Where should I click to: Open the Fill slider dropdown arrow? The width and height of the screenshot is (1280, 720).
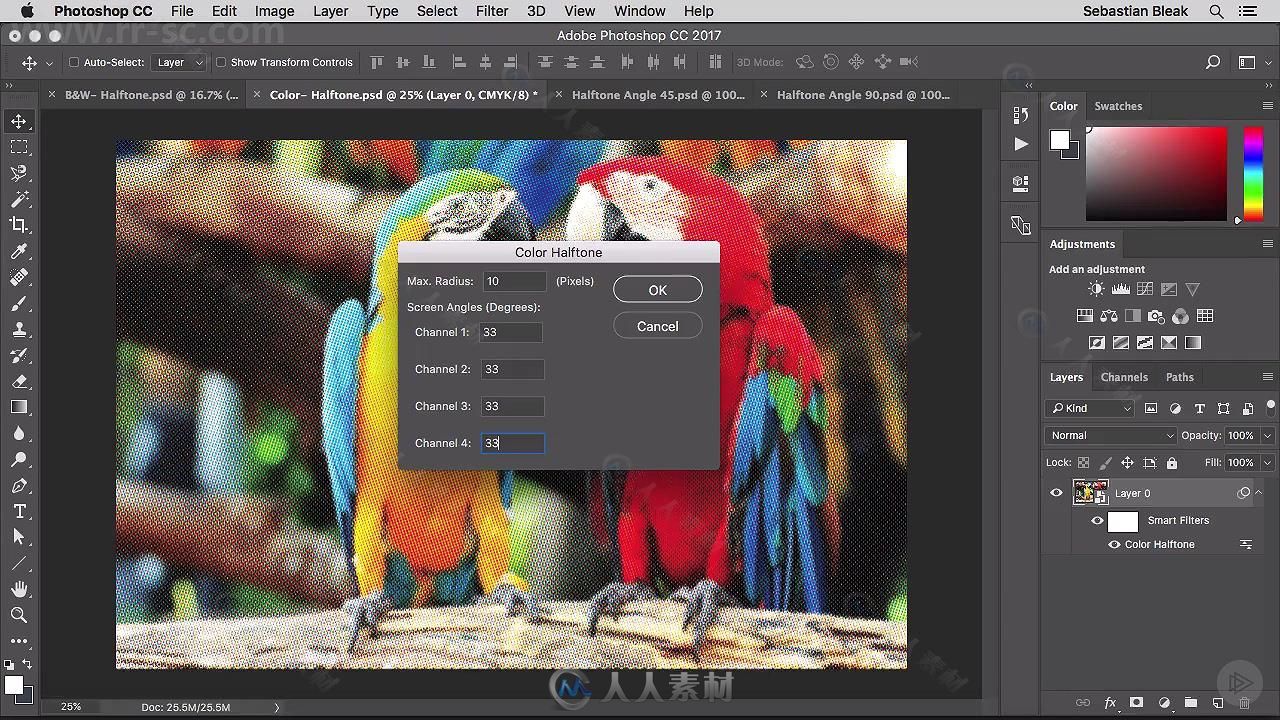point(1267,463)
